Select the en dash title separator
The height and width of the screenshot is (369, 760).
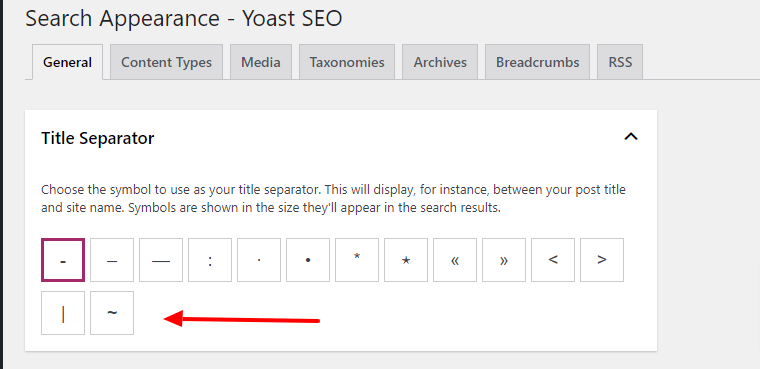112,260
